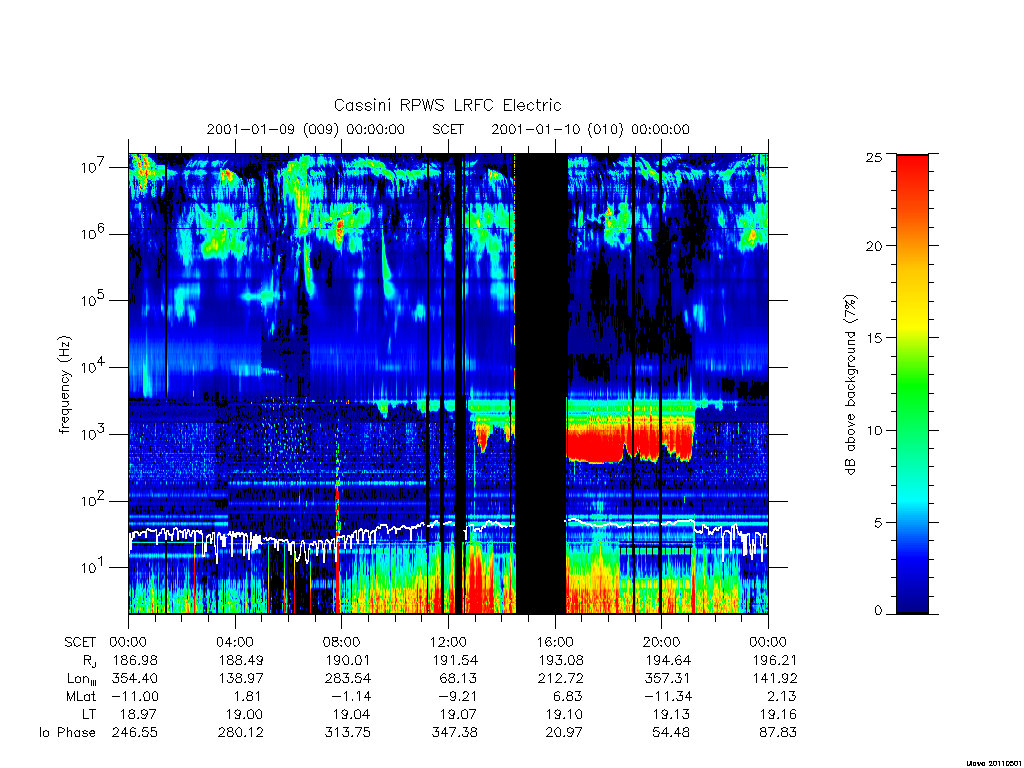Click the SCET time label 20:00
This screenshot has height=768, width=1024.
(x=662, y=642)
